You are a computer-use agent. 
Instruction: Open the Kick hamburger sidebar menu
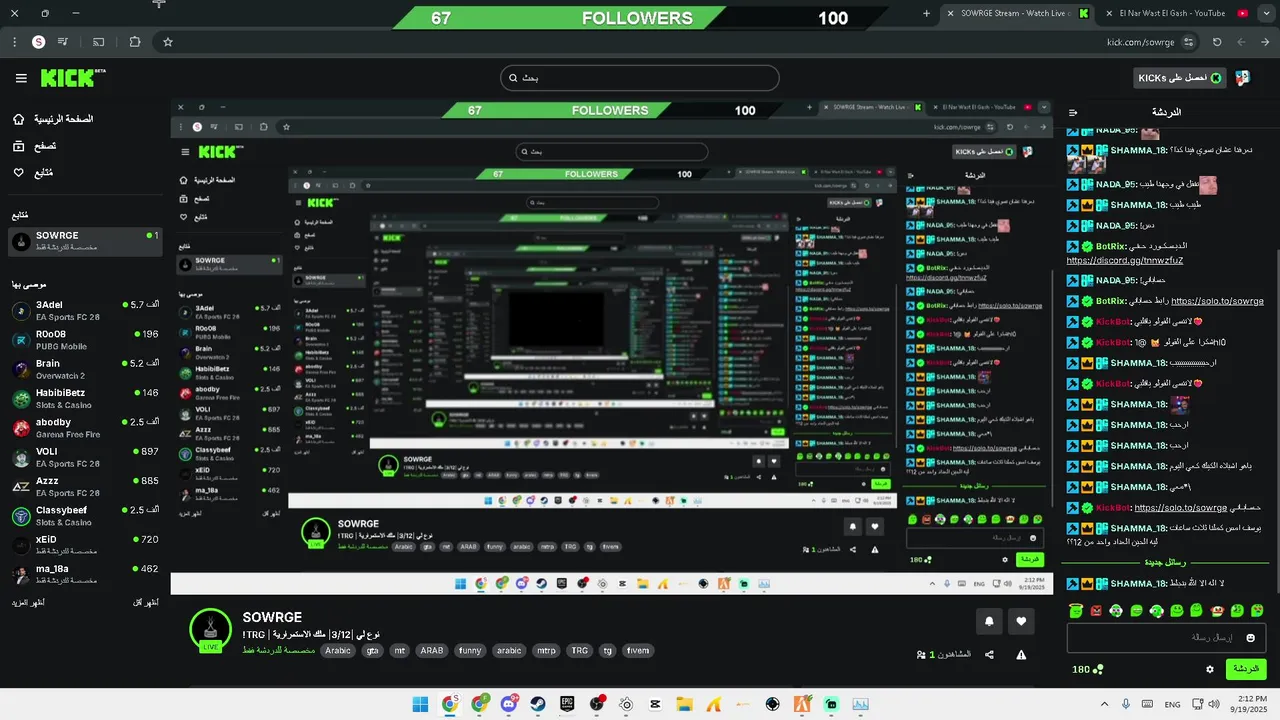point(21,78)
